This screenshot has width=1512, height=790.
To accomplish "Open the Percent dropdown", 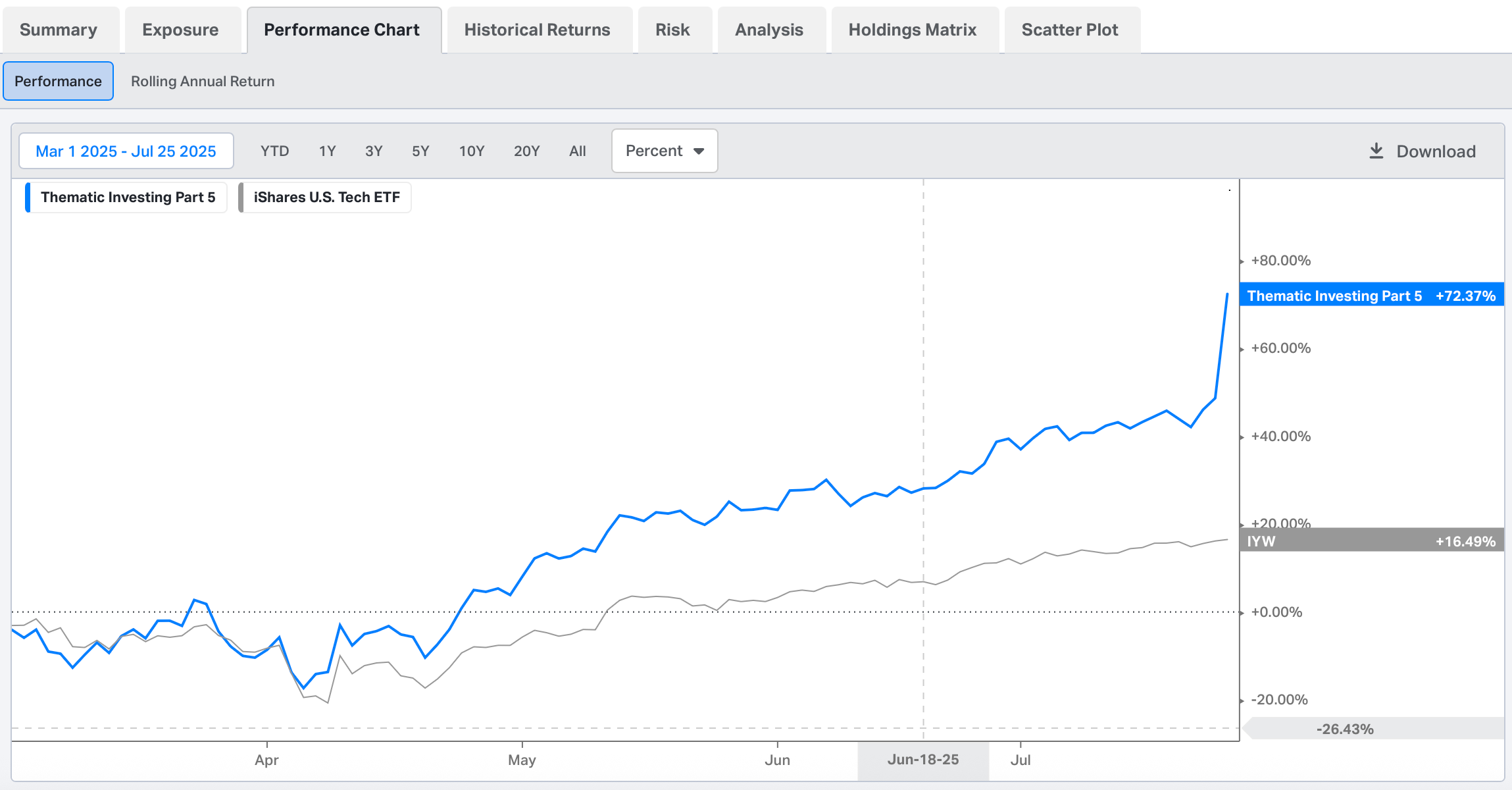I will tap(664, 151).
